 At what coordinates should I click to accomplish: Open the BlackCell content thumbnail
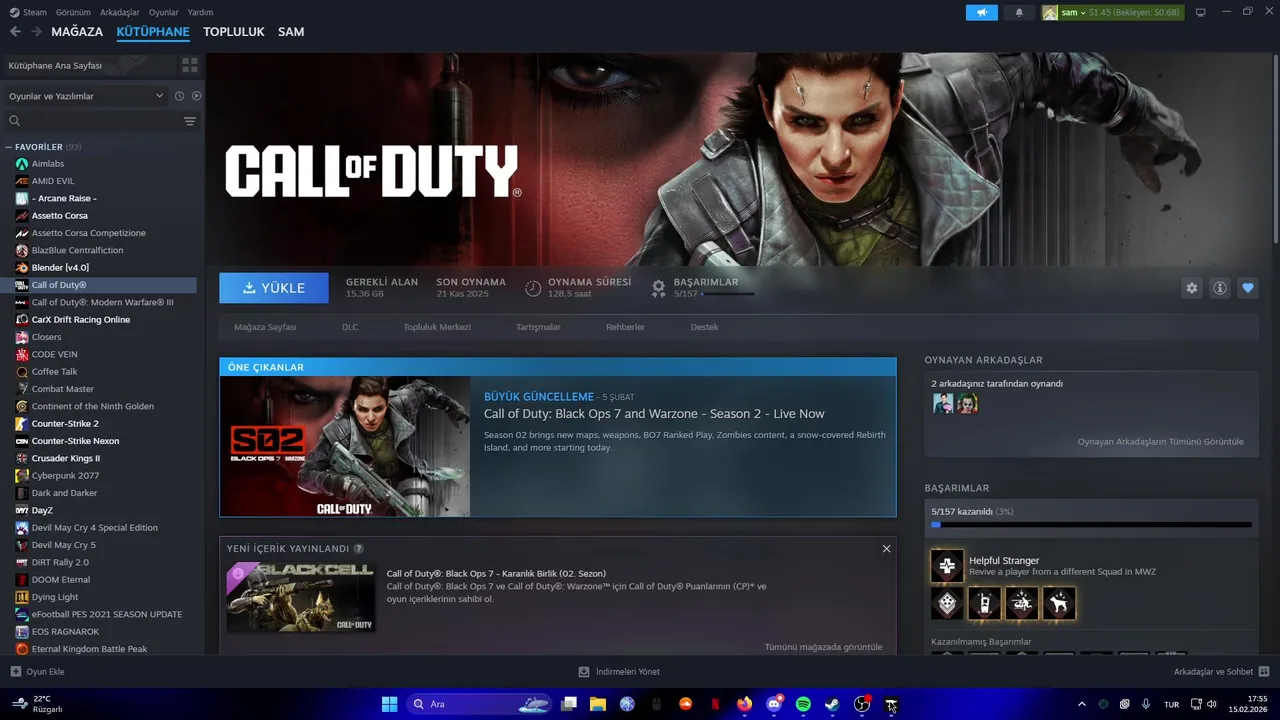click(301, 597)
